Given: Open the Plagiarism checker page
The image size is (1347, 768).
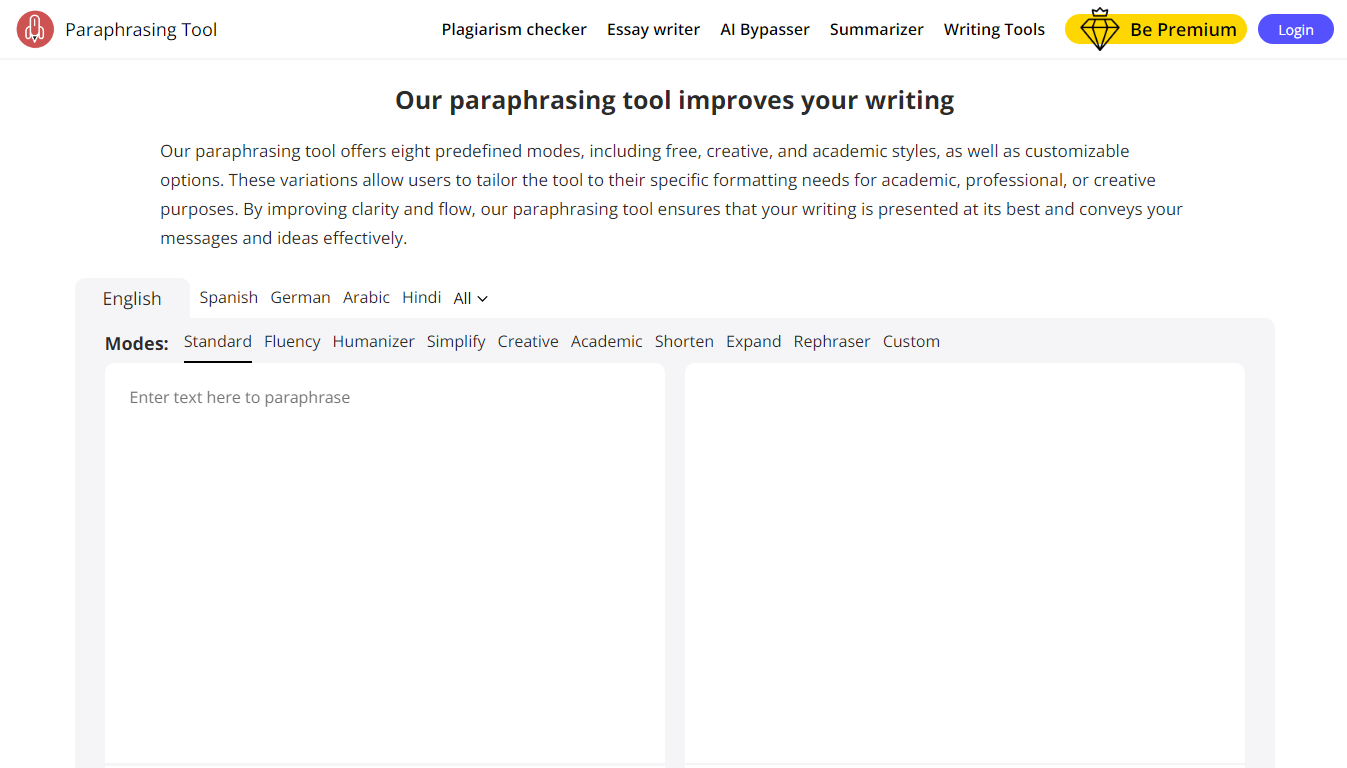Looking at the screenshot, I should point(514,30).
